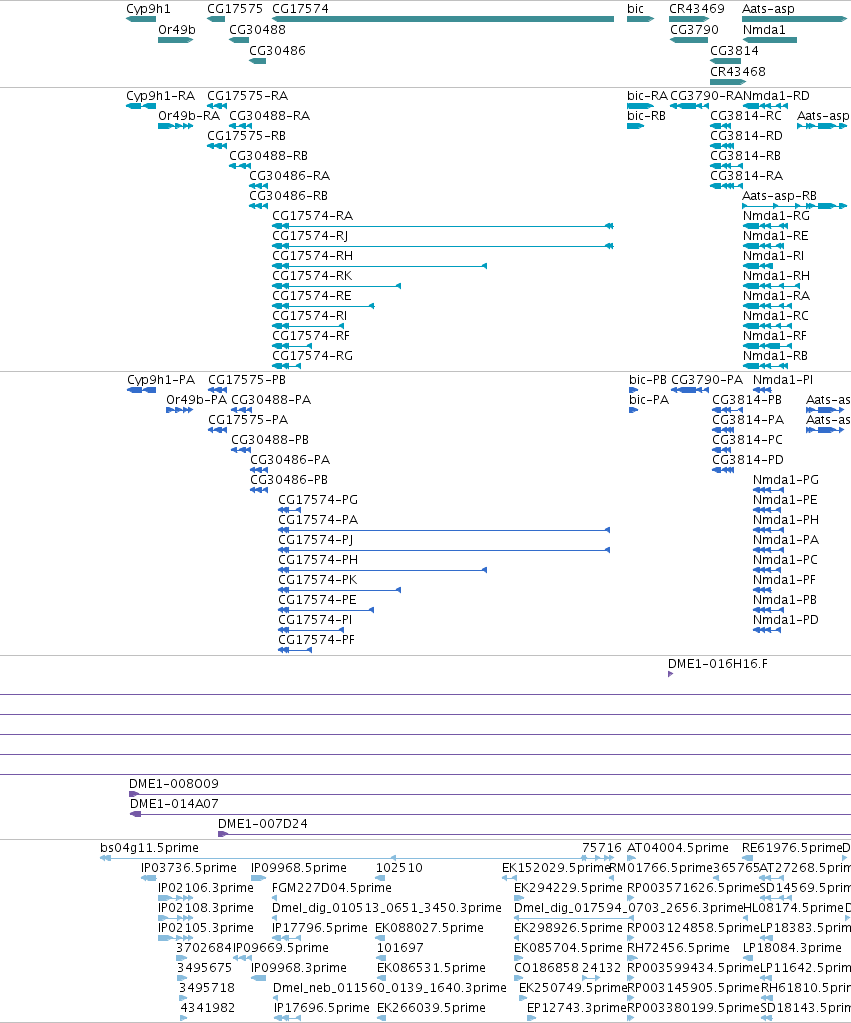Select transcript CG17574-RG
Viewport: 851px width, 1023px height.
pyautogui.click(x=286, y=366)
